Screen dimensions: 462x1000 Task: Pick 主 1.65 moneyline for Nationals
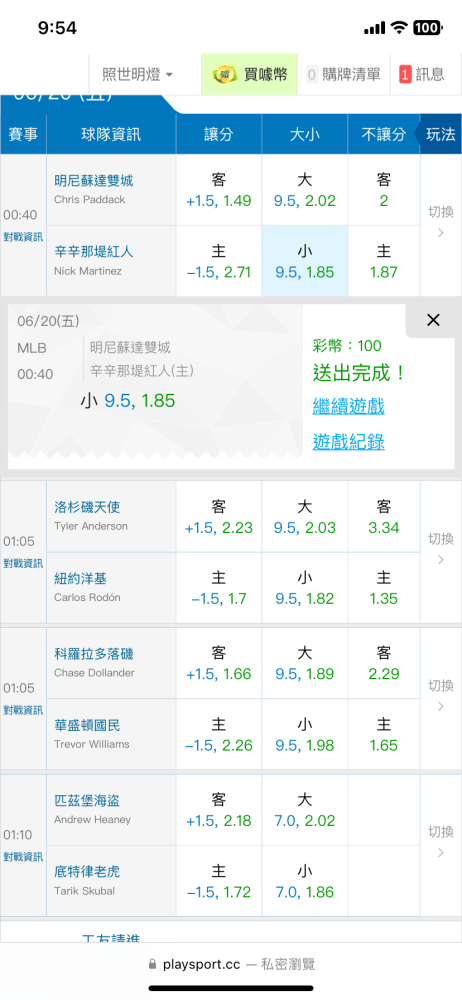pyautogui.click(x=384, y=735)
